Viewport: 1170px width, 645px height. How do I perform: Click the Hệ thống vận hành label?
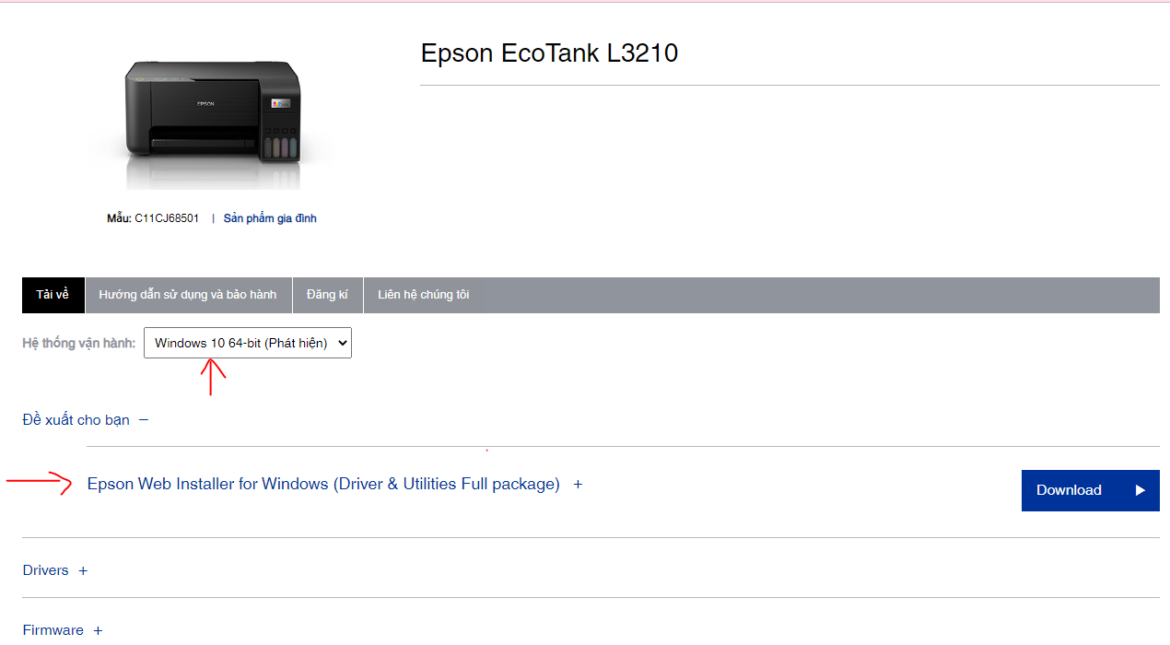[x=79, y=343]
